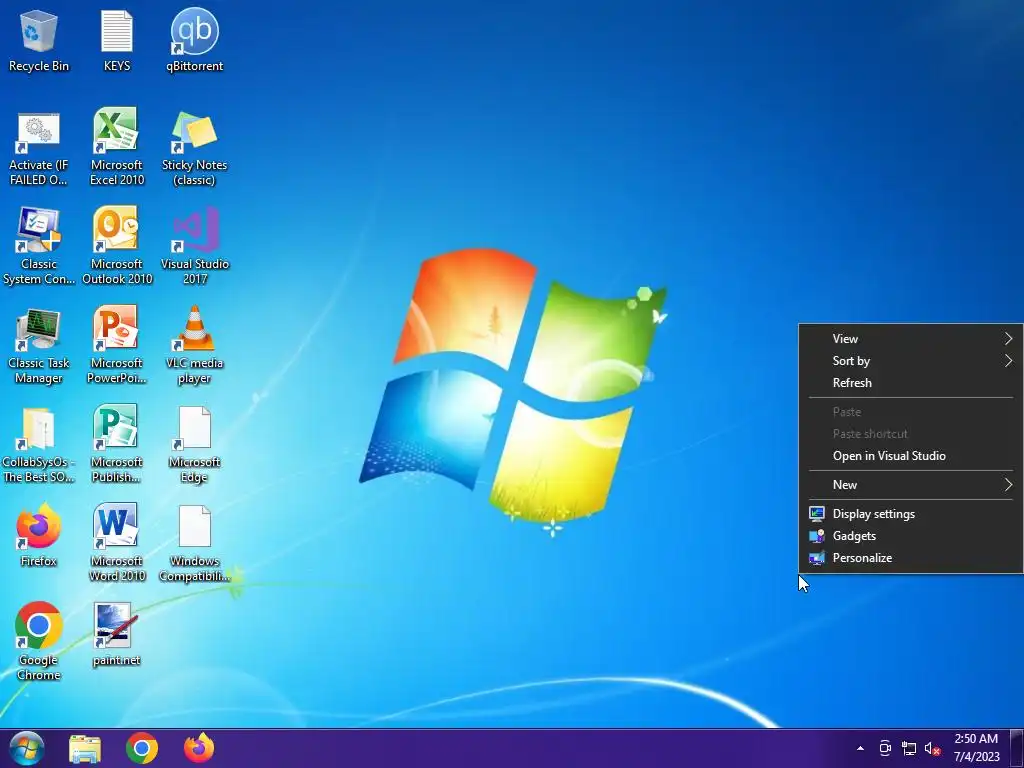Choose Refresh in the context menu
1024x768 pixels.
click(910, 383)
